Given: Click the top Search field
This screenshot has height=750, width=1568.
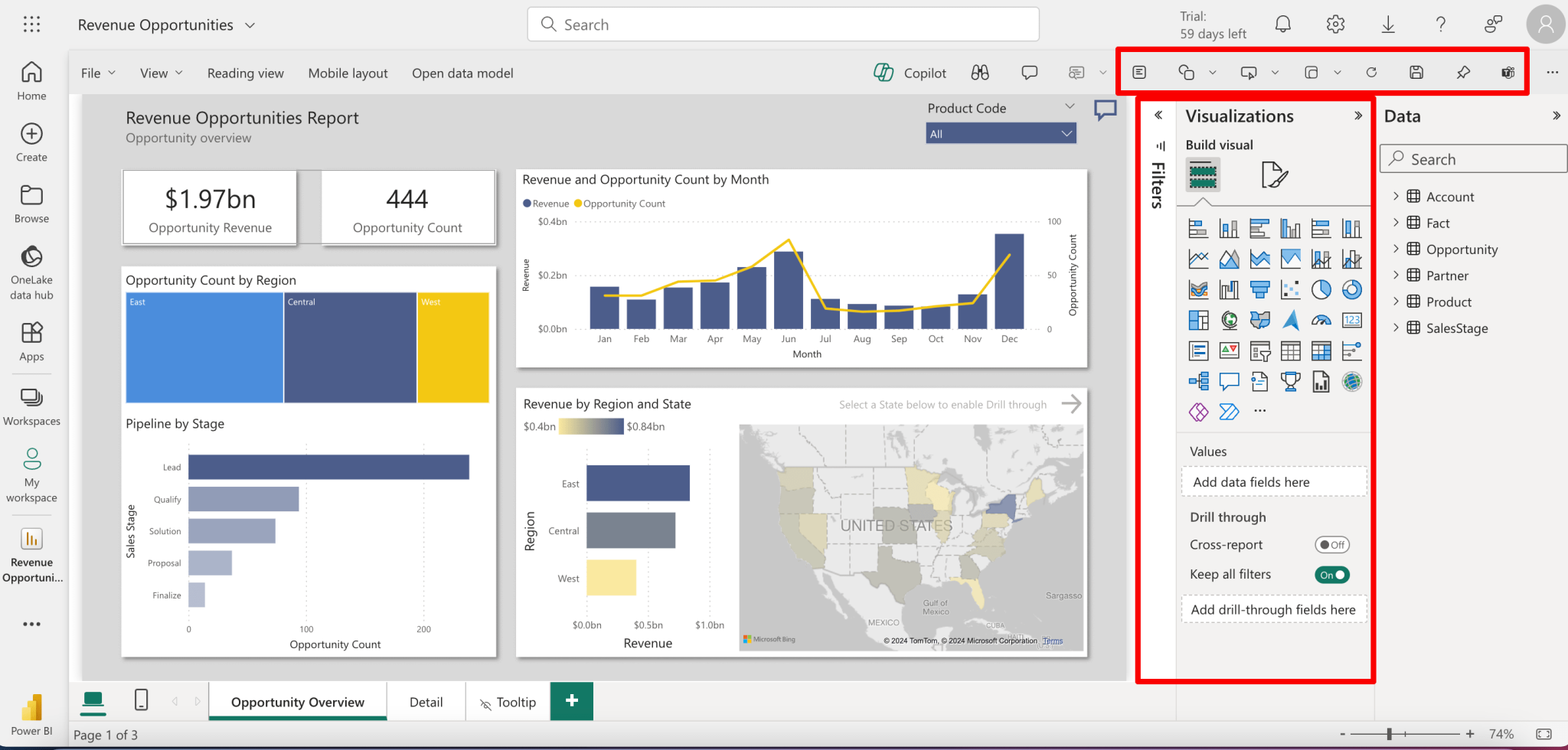Looking at the screenshot, I should tap(782, 24).
